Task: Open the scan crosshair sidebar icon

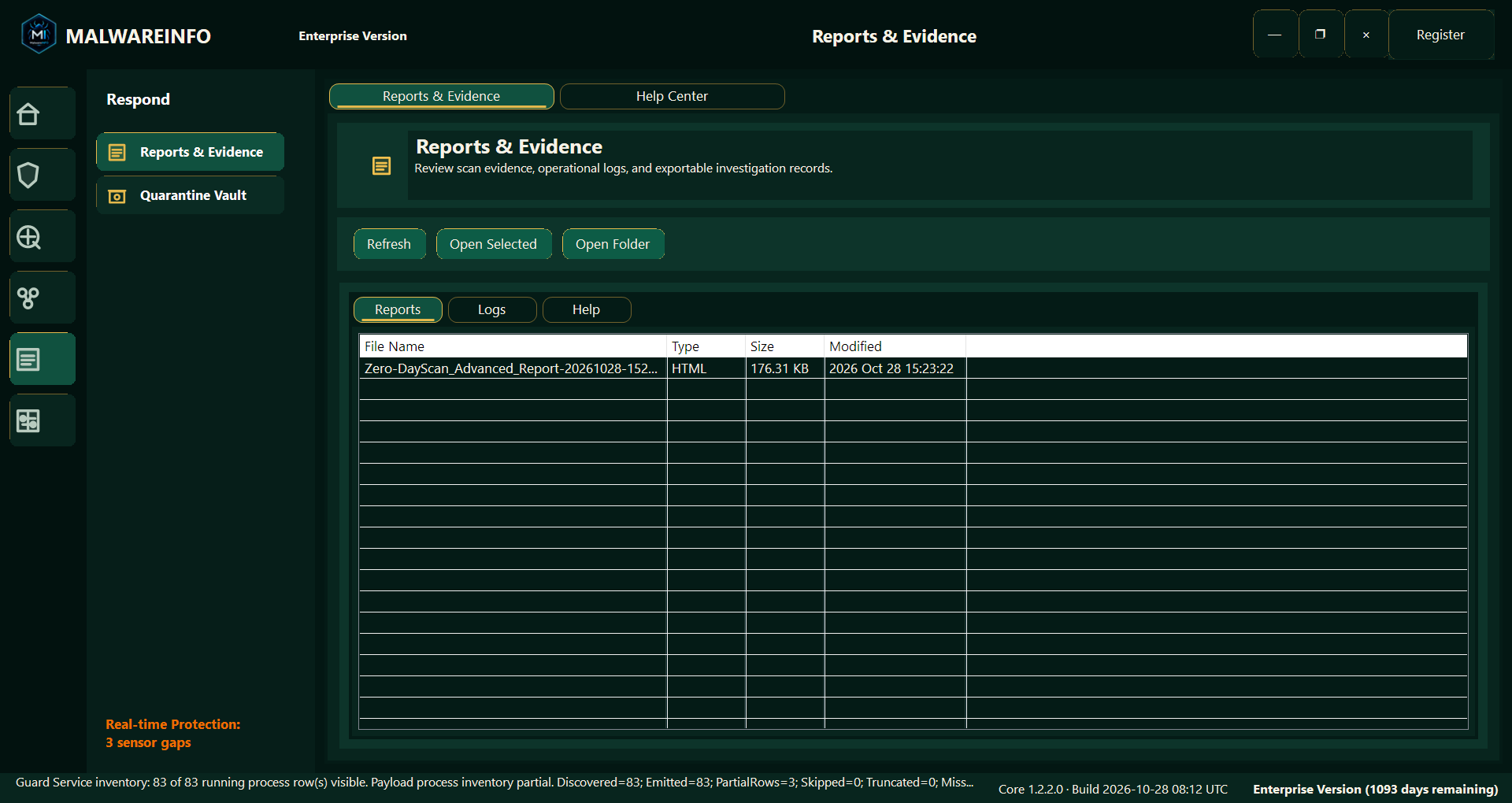Action: [x=43, y=236]
